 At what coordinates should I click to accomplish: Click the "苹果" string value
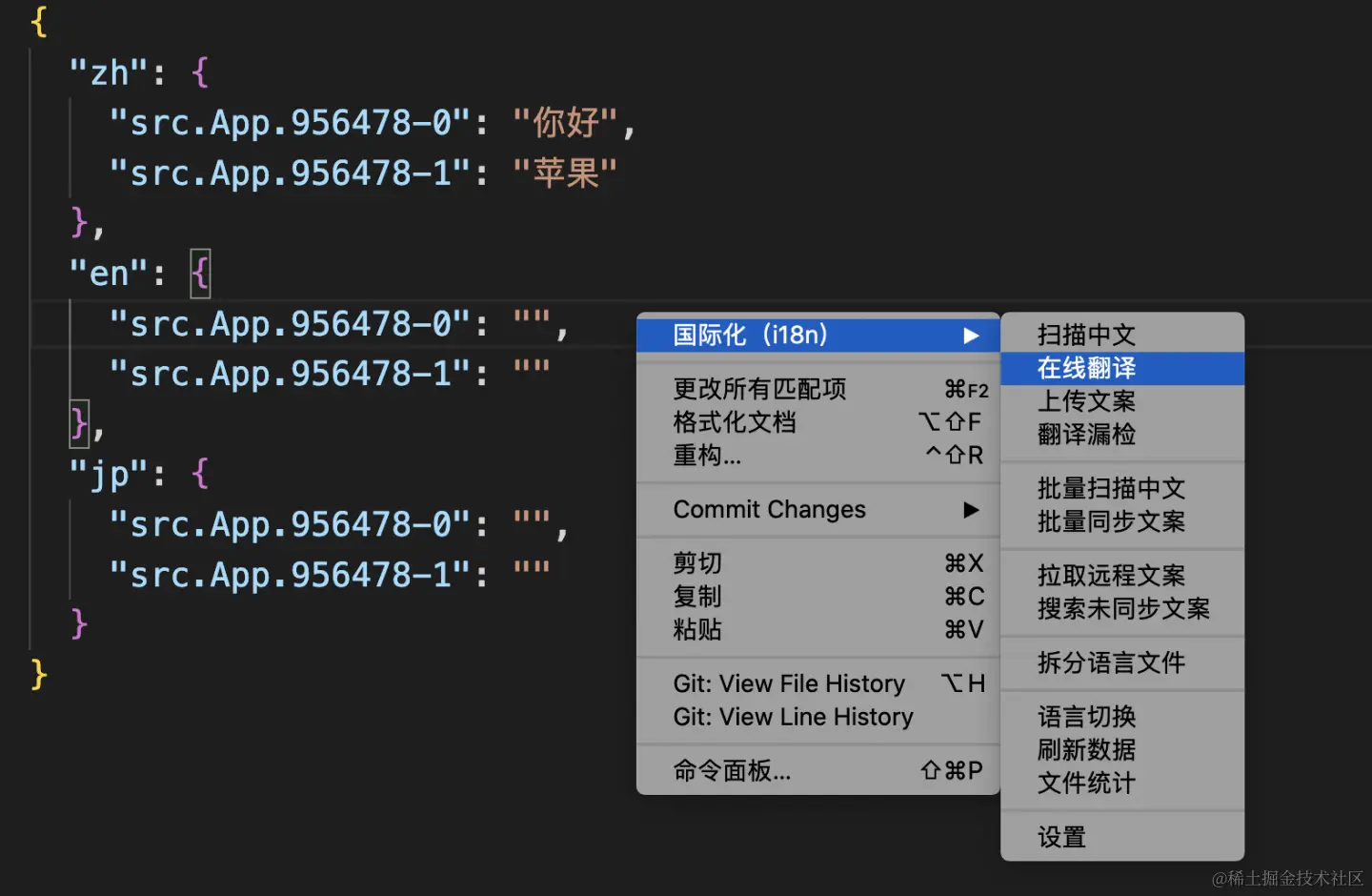[565, 173]
